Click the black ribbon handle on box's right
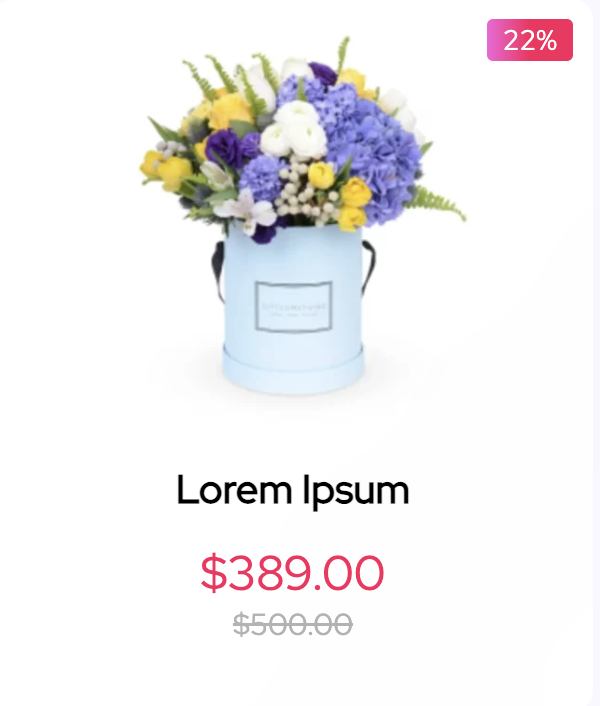 coord(367,266)
